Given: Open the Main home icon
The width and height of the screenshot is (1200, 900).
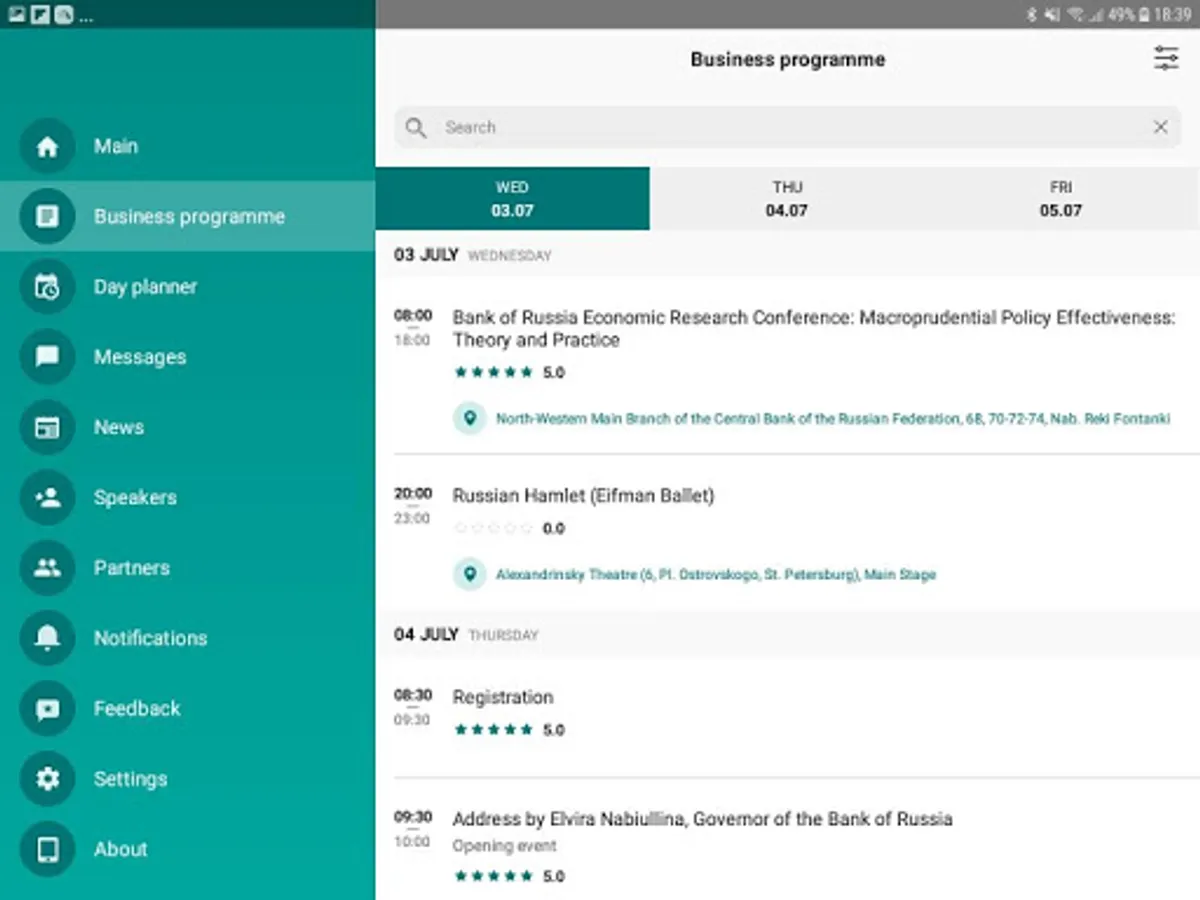Looking at the screenshot, I should [47, 146].
